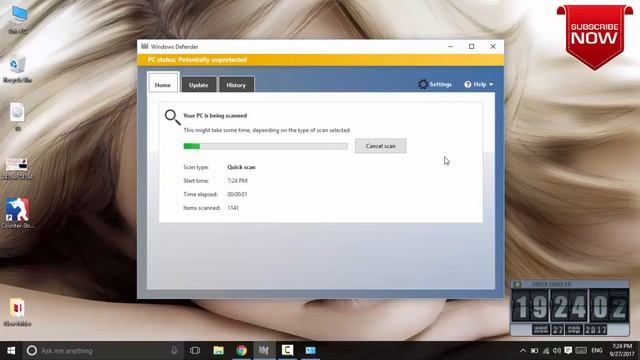Open the Action Center notifications icon
The height and width of the screenshot is (360, 640).
click(x=568, y=350)
